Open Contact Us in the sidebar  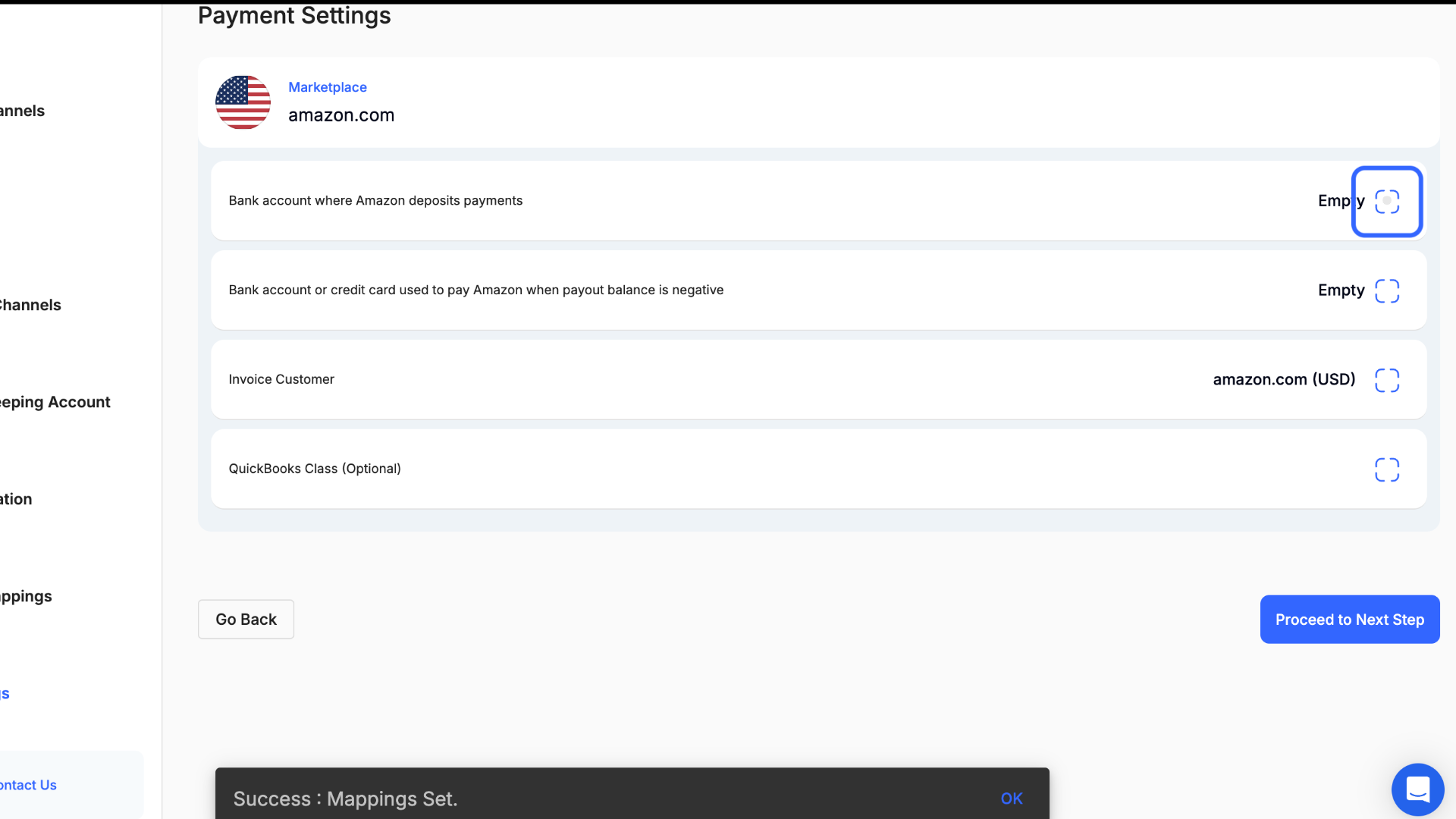28,785
